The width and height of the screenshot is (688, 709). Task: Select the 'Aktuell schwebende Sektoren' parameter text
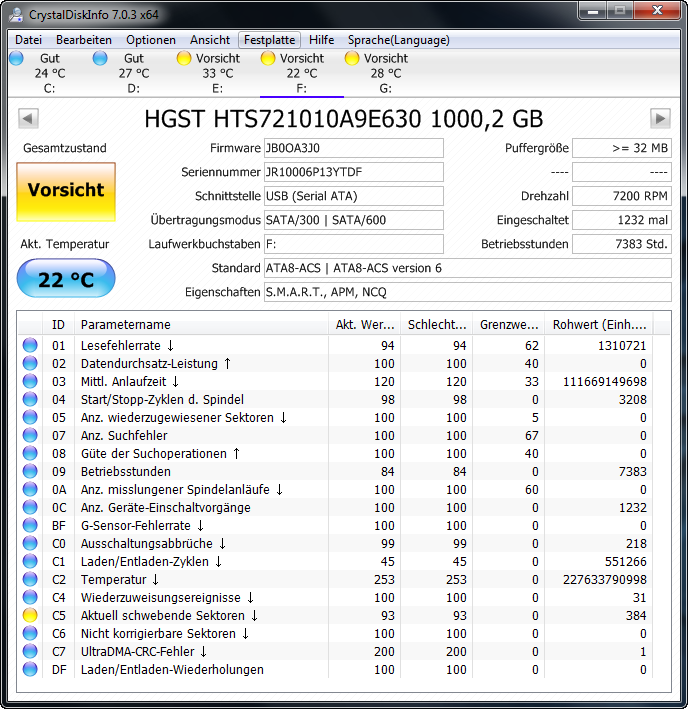point(163,615)
